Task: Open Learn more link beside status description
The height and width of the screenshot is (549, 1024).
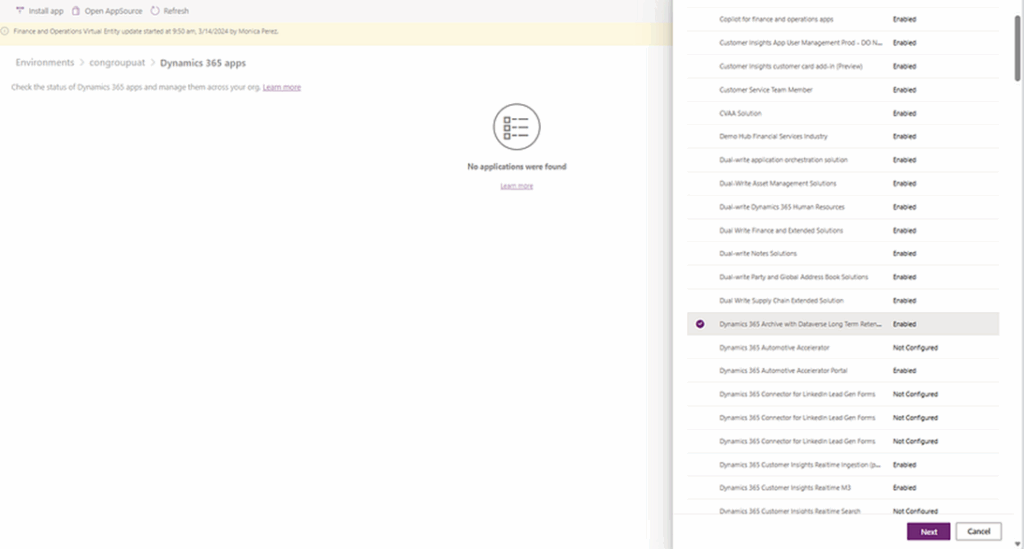Action: [282, 87]
